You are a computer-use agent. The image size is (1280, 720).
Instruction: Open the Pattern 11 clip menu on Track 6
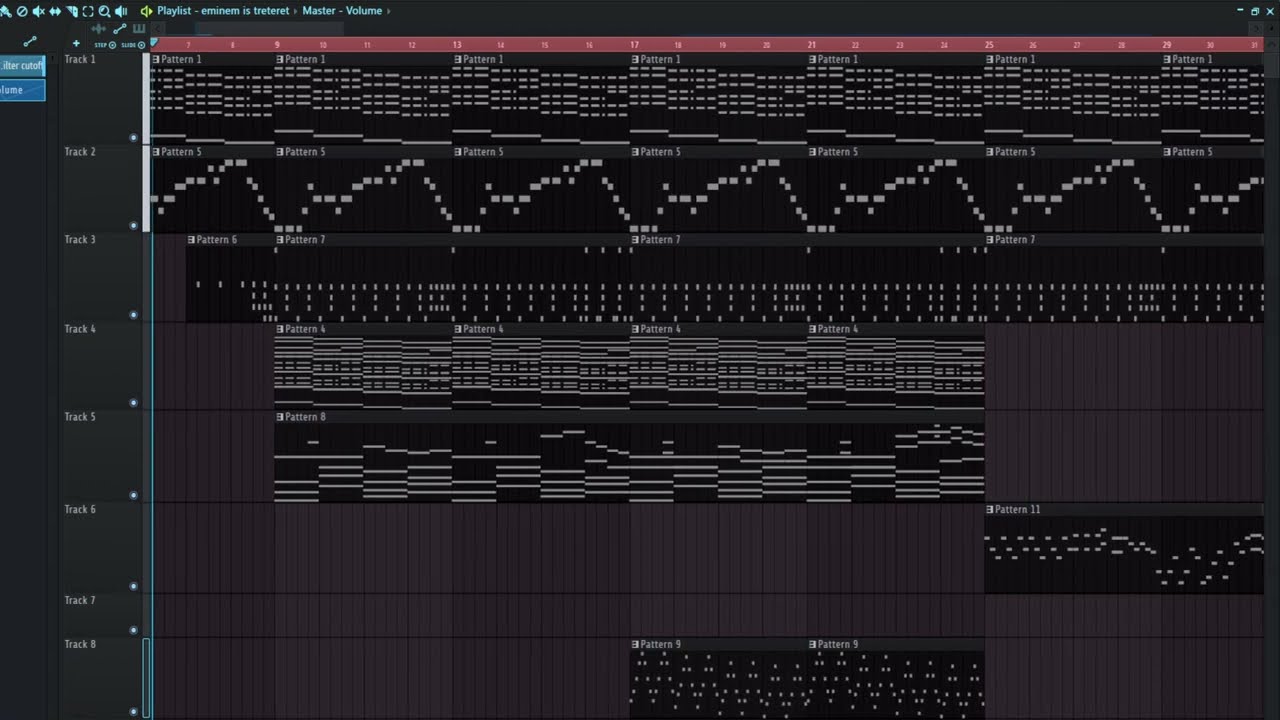pos(990,510)
